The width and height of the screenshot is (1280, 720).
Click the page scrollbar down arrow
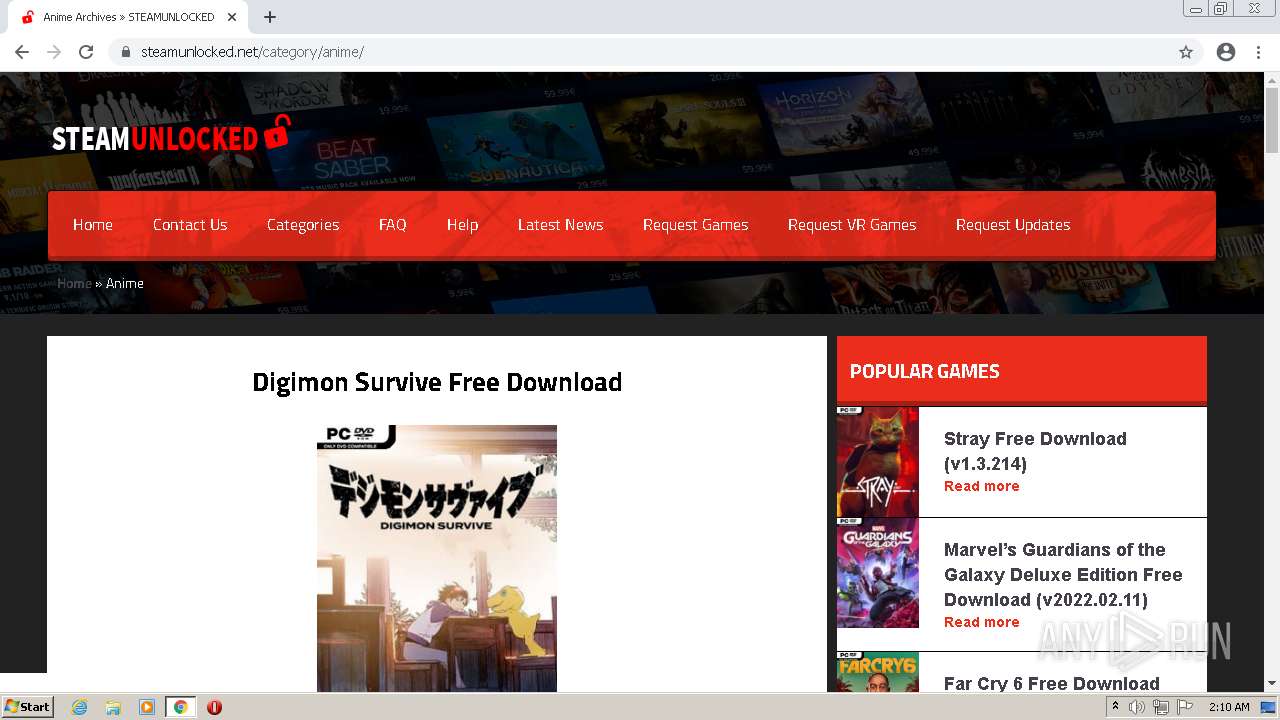(x=1272, y=684)
